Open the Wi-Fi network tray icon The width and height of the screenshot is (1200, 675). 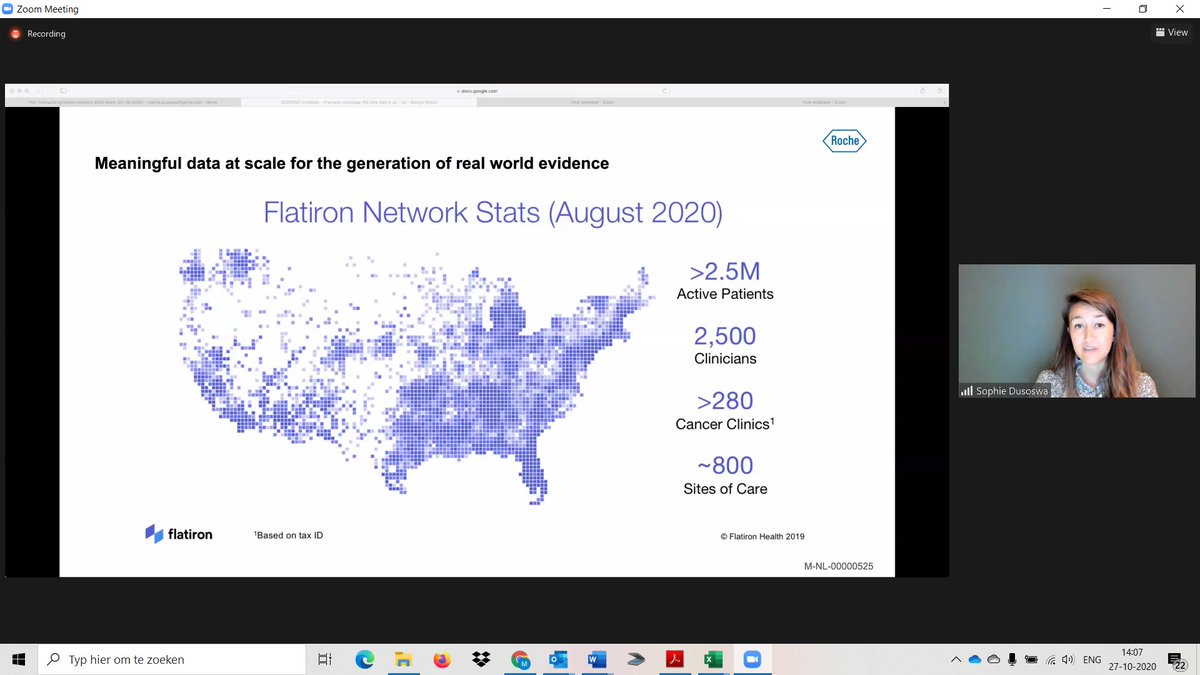1049,660
